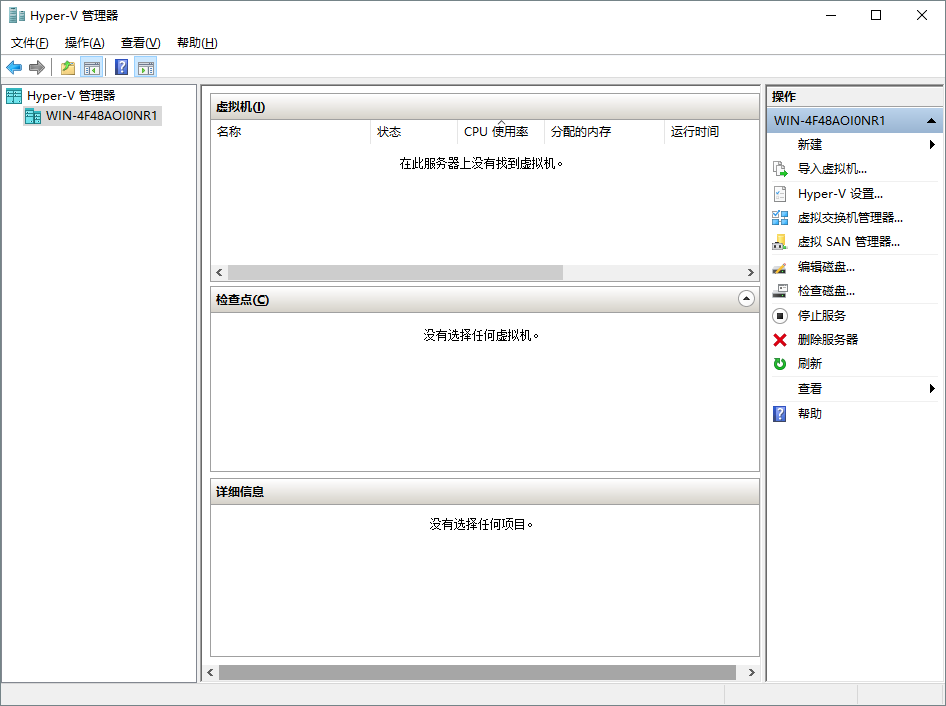This screenshot has height=706, width=946.
Task: Toggle the show/hide console tree toolbar icon
Action: [x=92, y=68]
